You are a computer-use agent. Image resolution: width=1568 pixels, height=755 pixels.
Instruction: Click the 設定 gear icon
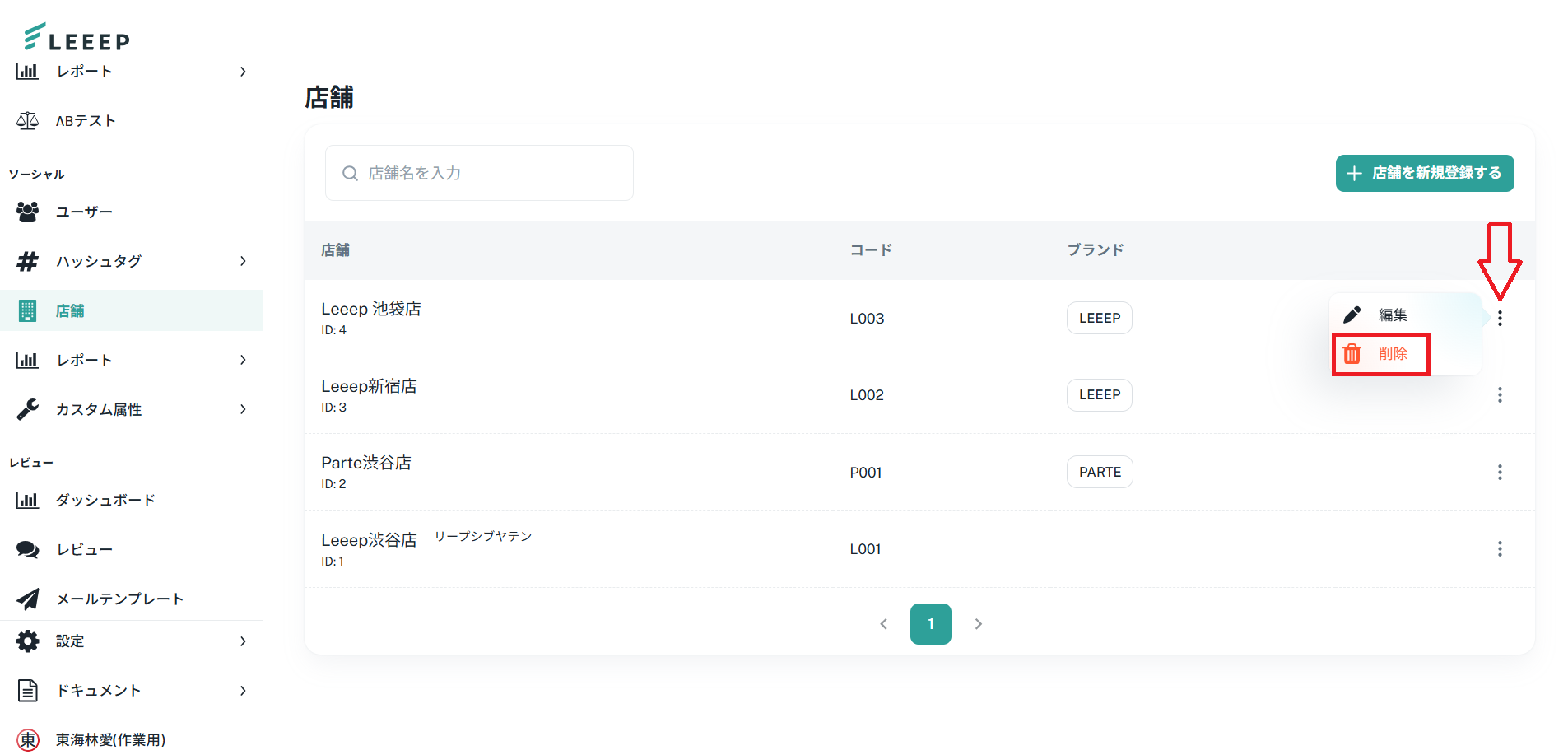pyautogui.click(x=27, y=641)
